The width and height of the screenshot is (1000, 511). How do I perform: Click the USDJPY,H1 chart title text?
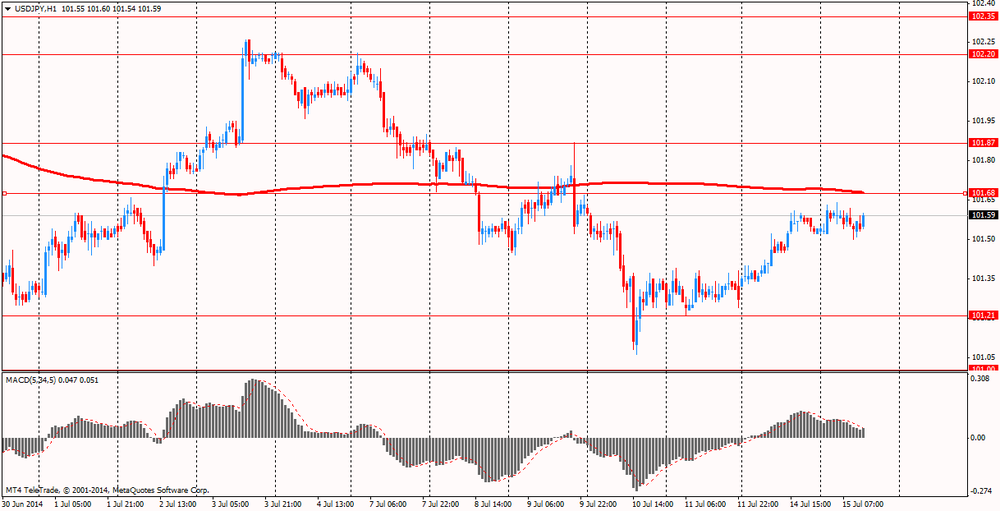point(35,7)
